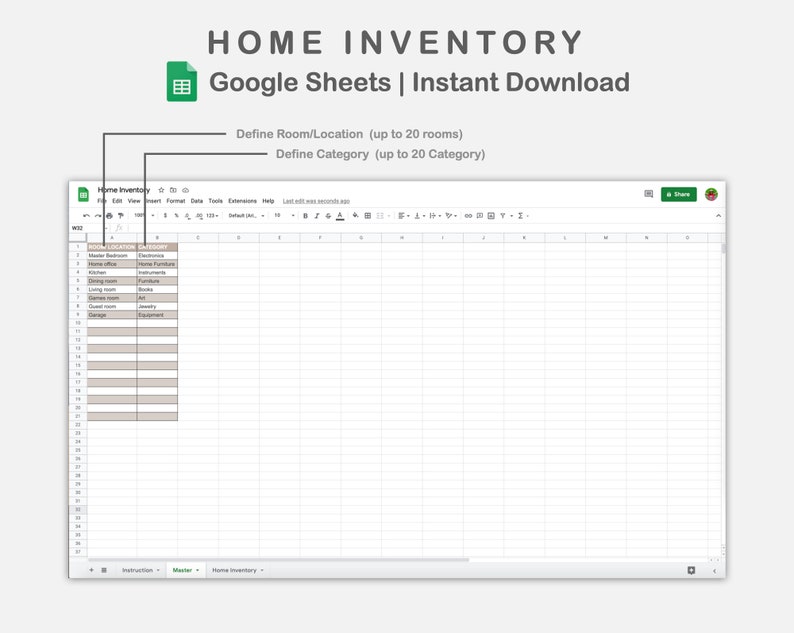The height and width of the screenshot is (633, 794).
Task: Click the name box showing W32
Action: (88, 228)
